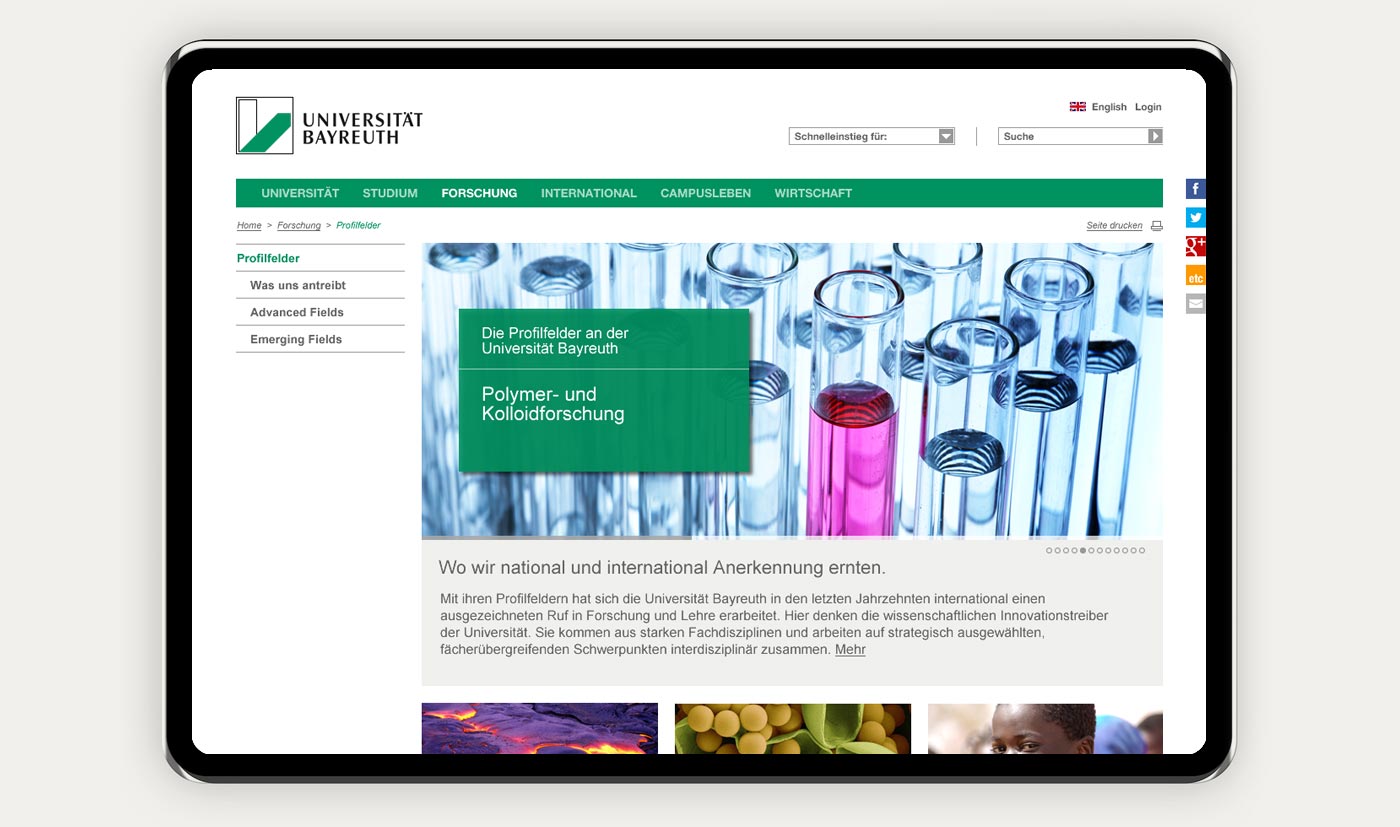Image resolution: width=1400 pixels, height=827 pixels.
Task: Open WIRTSCHAFT menu item
Action: click(x=813, y=193)
